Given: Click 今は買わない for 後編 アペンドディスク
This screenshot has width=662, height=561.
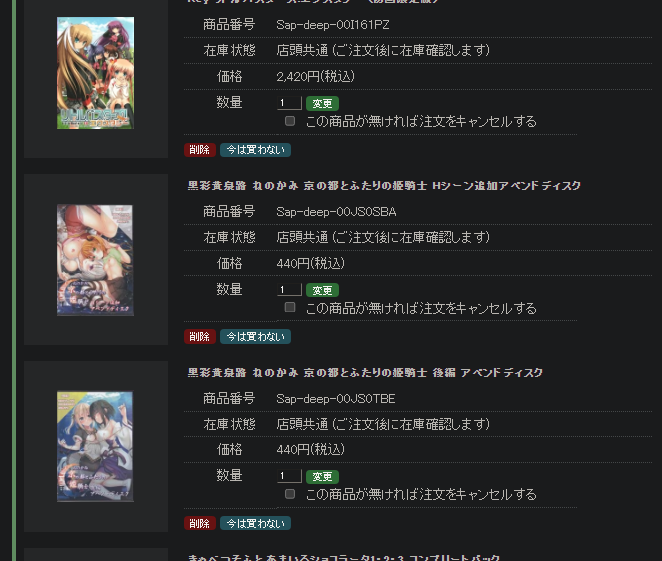Looking at the screenshot, I should 255,523.
